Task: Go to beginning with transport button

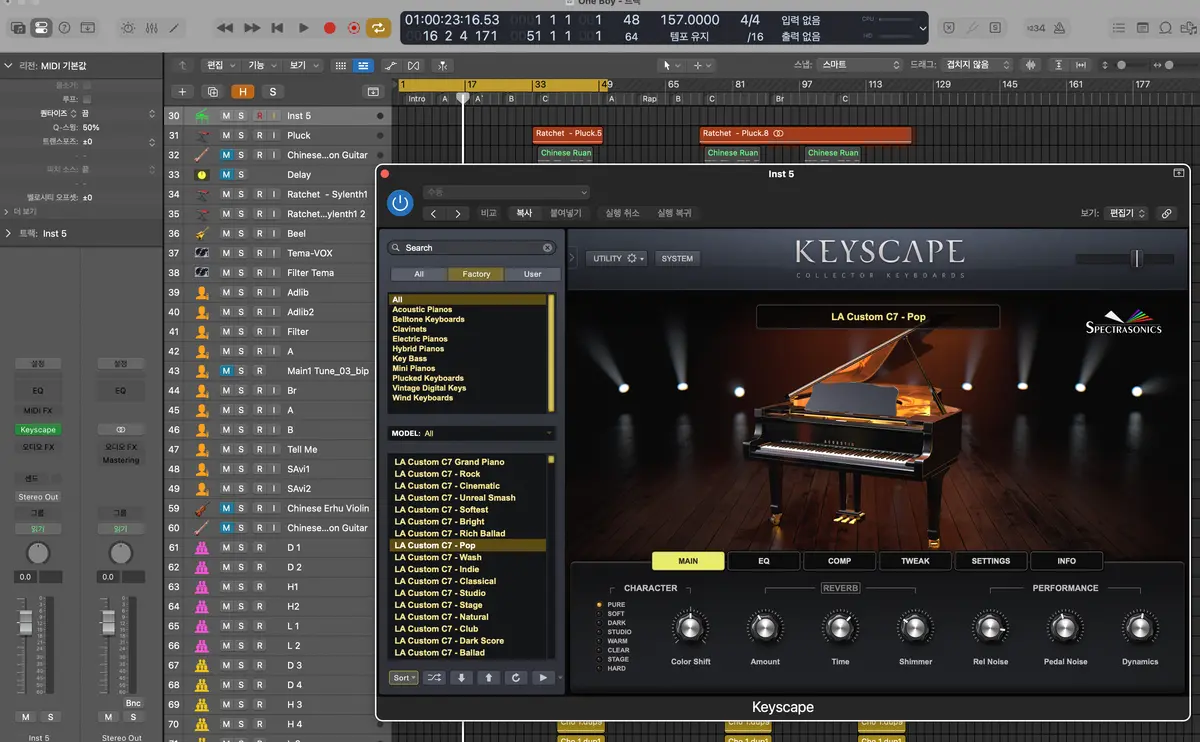Action: pos(278,28)
